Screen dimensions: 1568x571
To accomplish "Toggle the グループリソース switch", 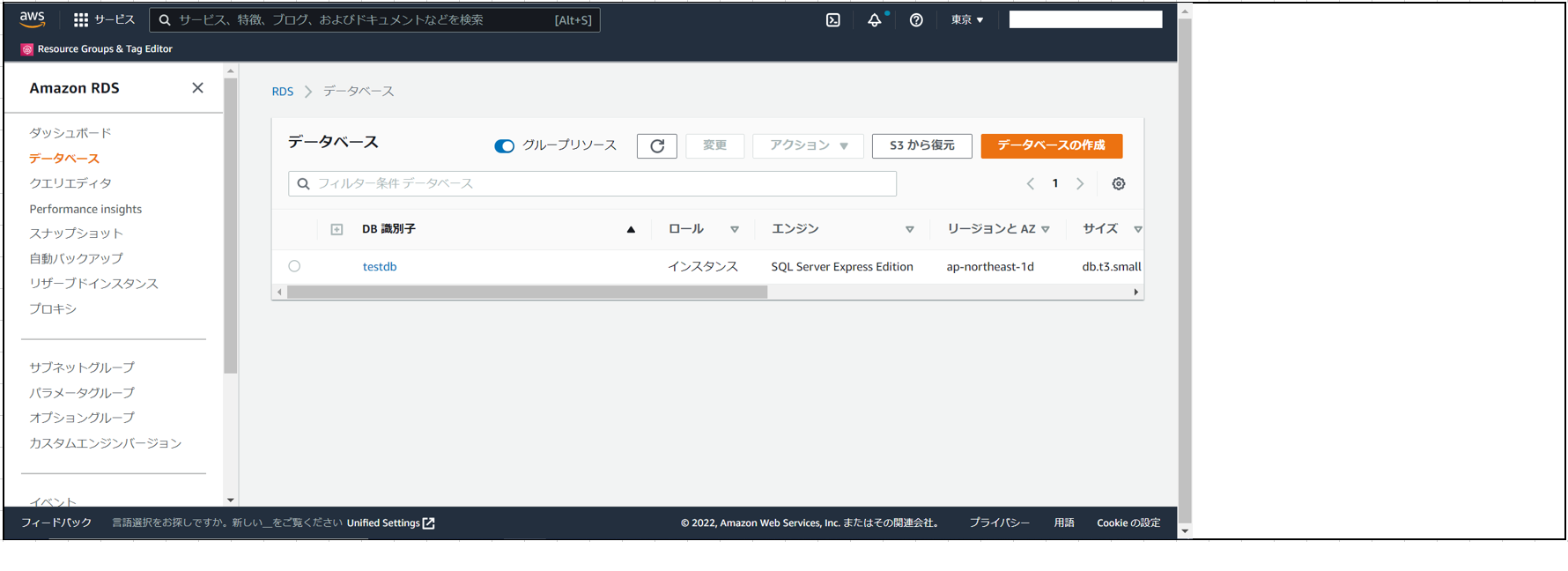I will 504,145.
